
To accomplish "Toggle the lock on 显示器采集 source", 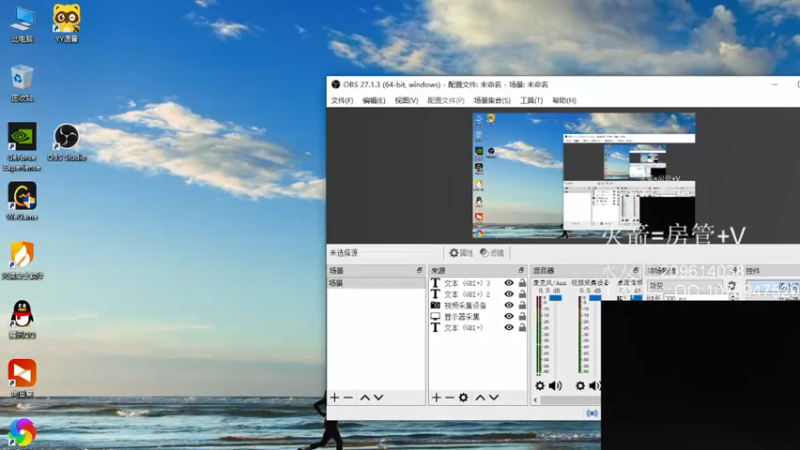I will [522, 316].
